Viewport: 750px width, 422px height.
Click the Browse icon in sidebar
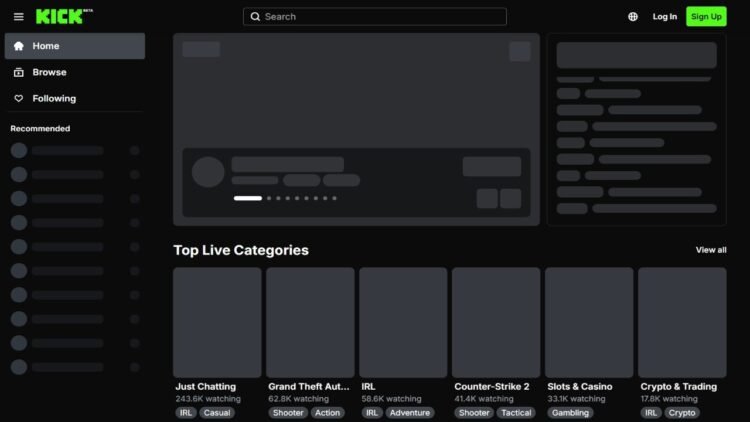[x=19, y=72]
